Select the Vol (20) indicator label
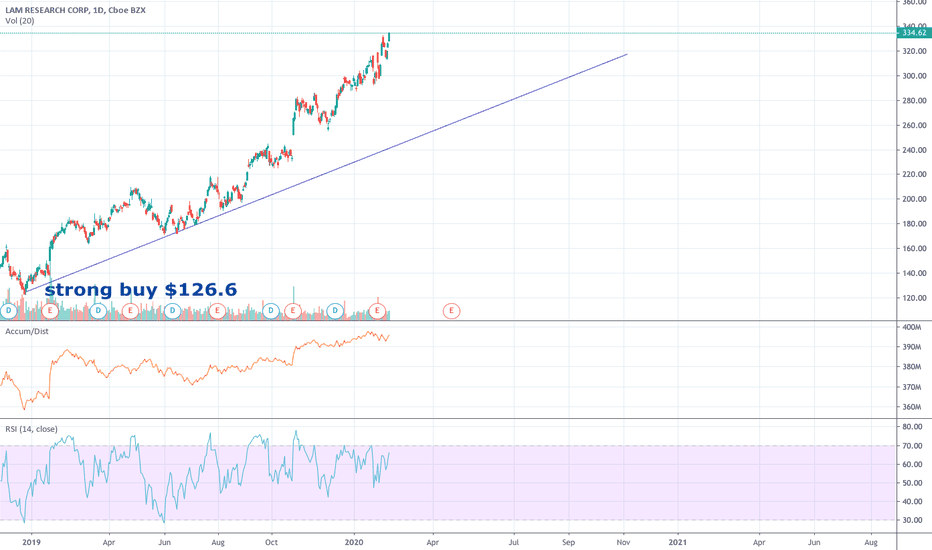 pos(20,21)
